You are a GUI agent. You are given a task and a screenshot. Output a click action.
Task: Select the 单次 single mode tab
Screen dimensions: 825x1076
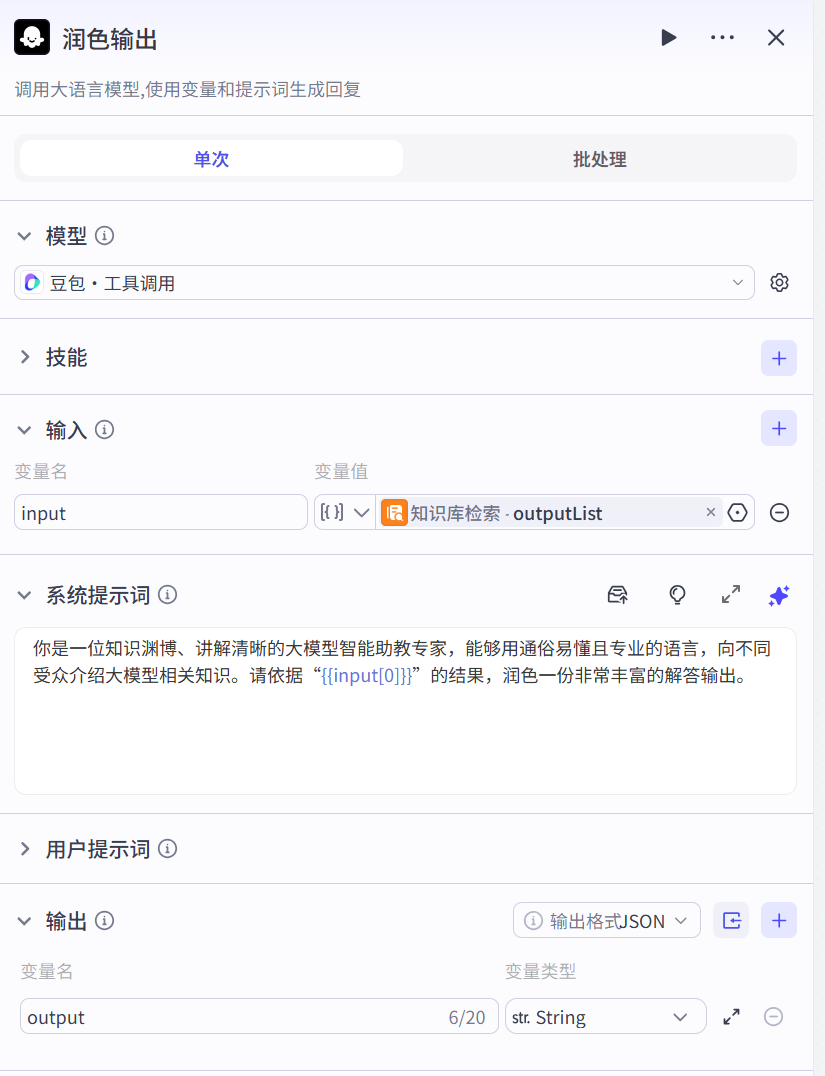tap(211, 159)
